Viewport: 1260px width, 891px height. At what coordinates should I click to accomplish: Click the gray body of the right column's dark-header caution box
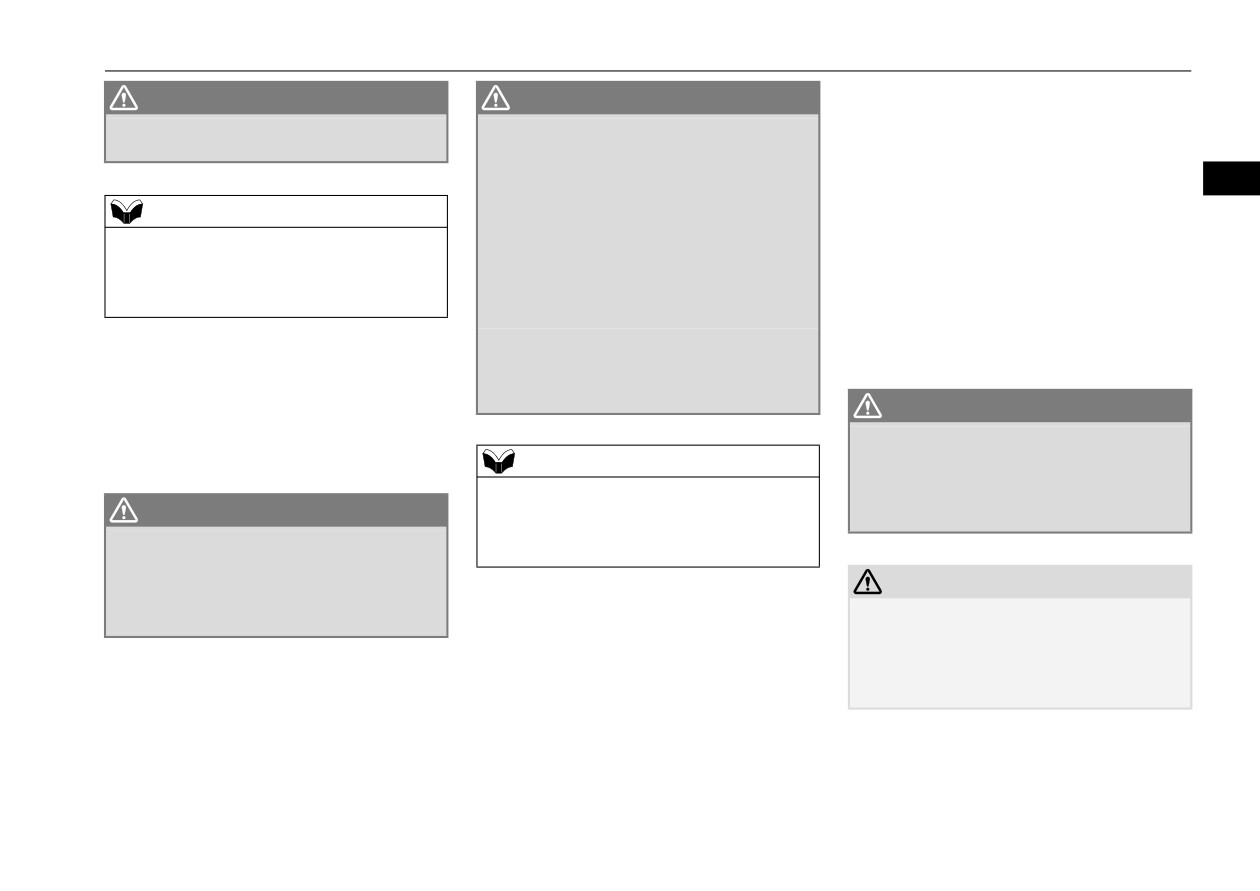(1020, 477)
